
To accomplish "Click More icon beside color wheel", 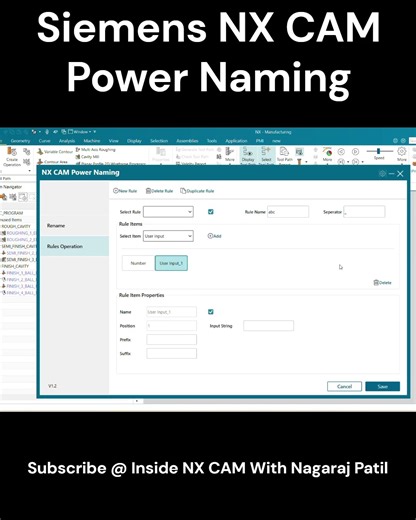I will point(328,155).
